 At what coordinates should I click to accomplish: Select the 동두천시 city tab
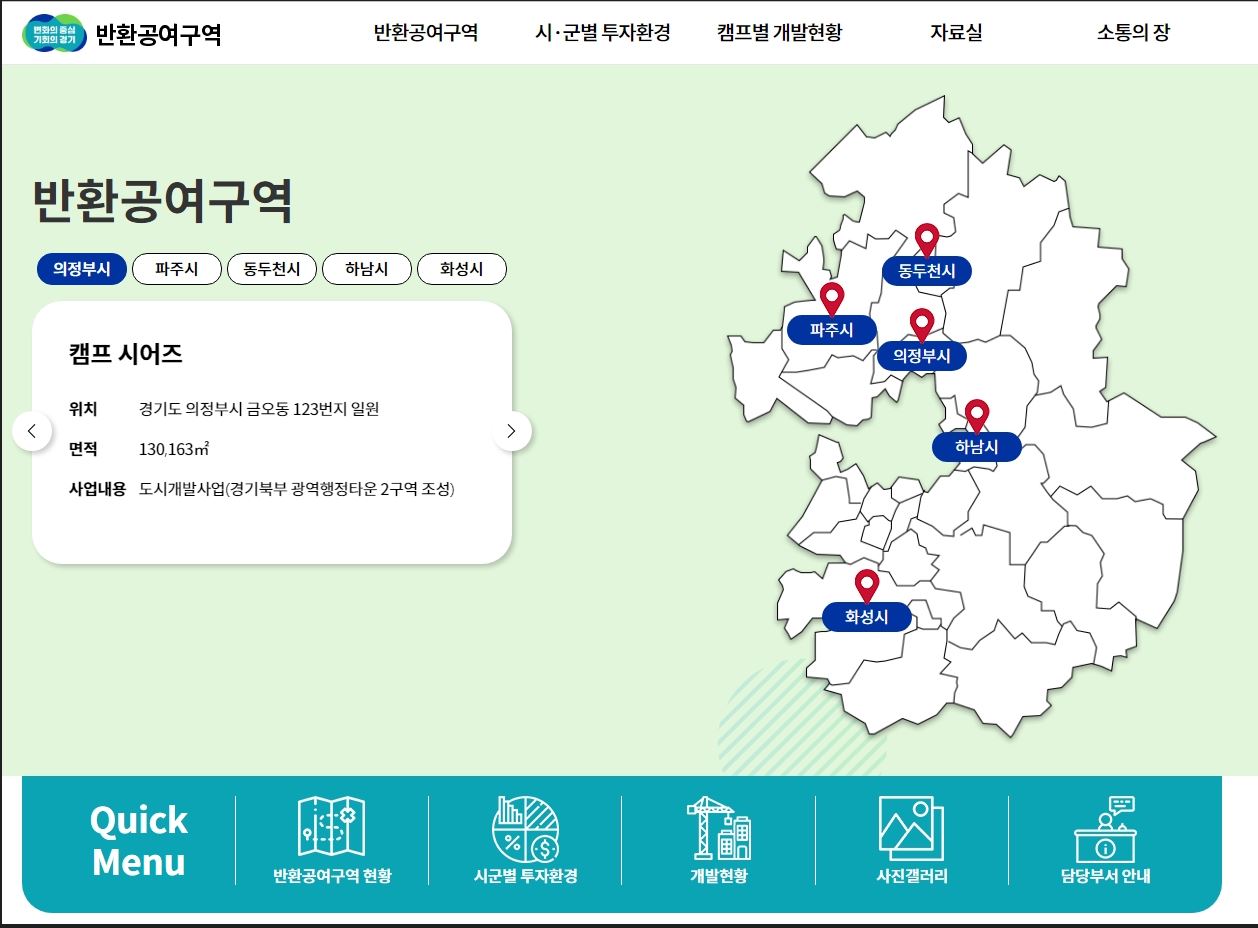point(272,269)
